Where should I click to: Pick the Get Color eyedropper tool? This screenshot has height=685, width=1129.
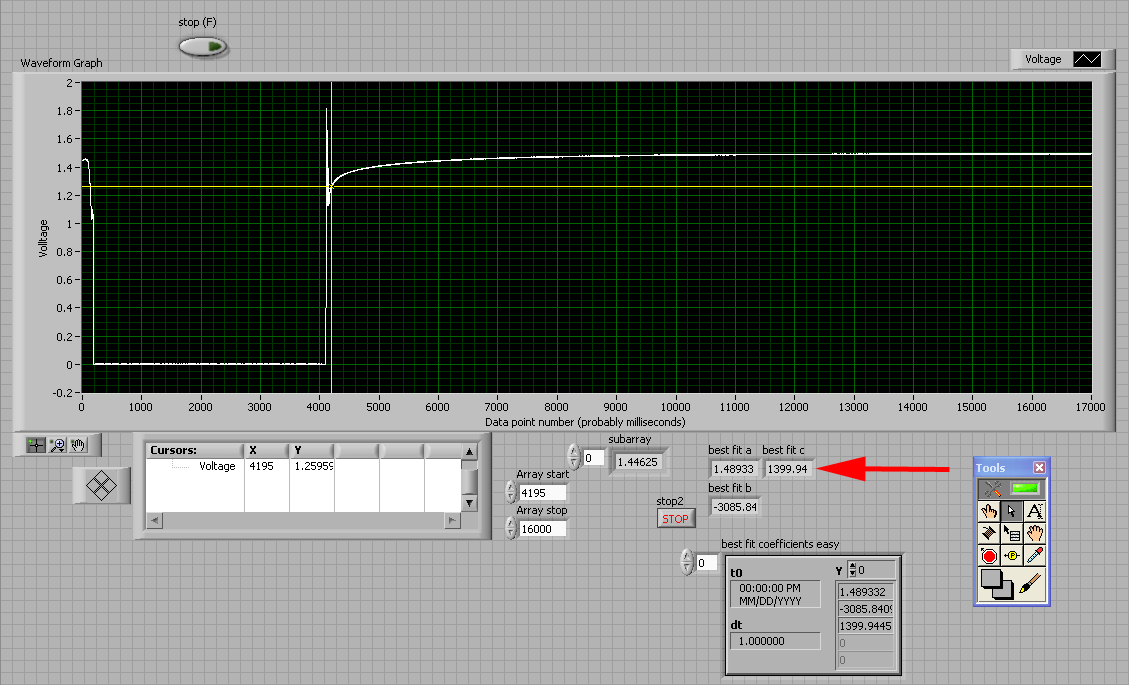click(x=1035, y=557)
